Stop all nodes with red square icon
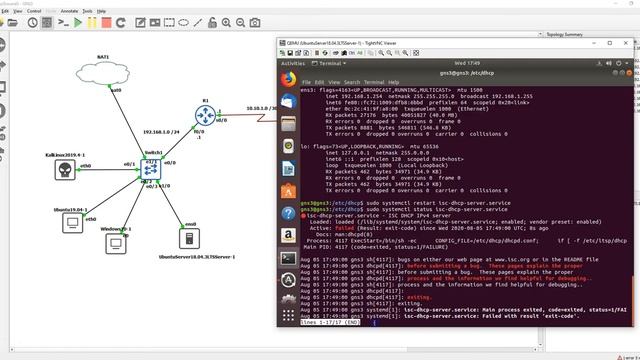This screenshot has height=360, width=640. (107, 22)
